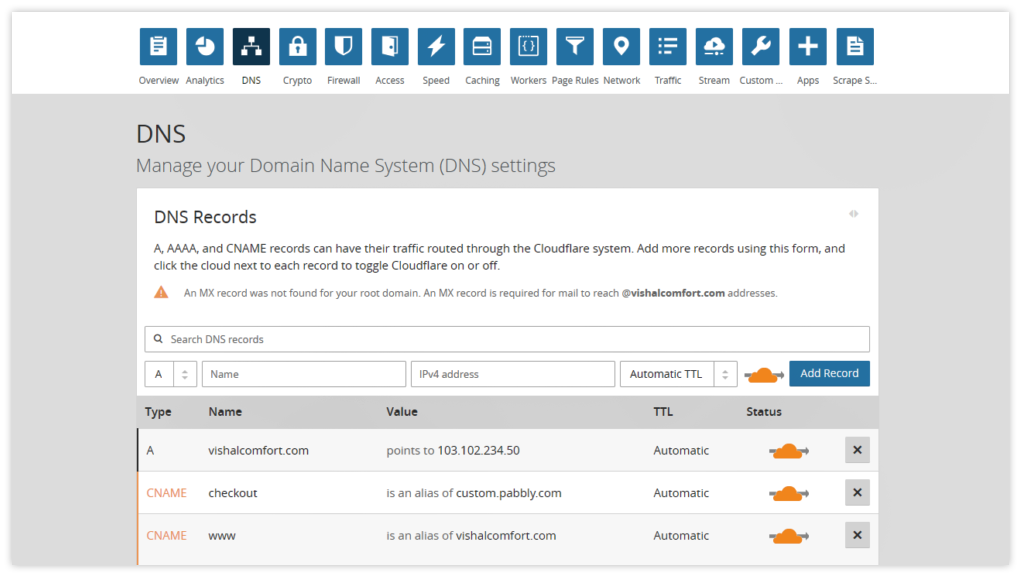Open the Scrape Shield document icon

click(x=855, y=46)
